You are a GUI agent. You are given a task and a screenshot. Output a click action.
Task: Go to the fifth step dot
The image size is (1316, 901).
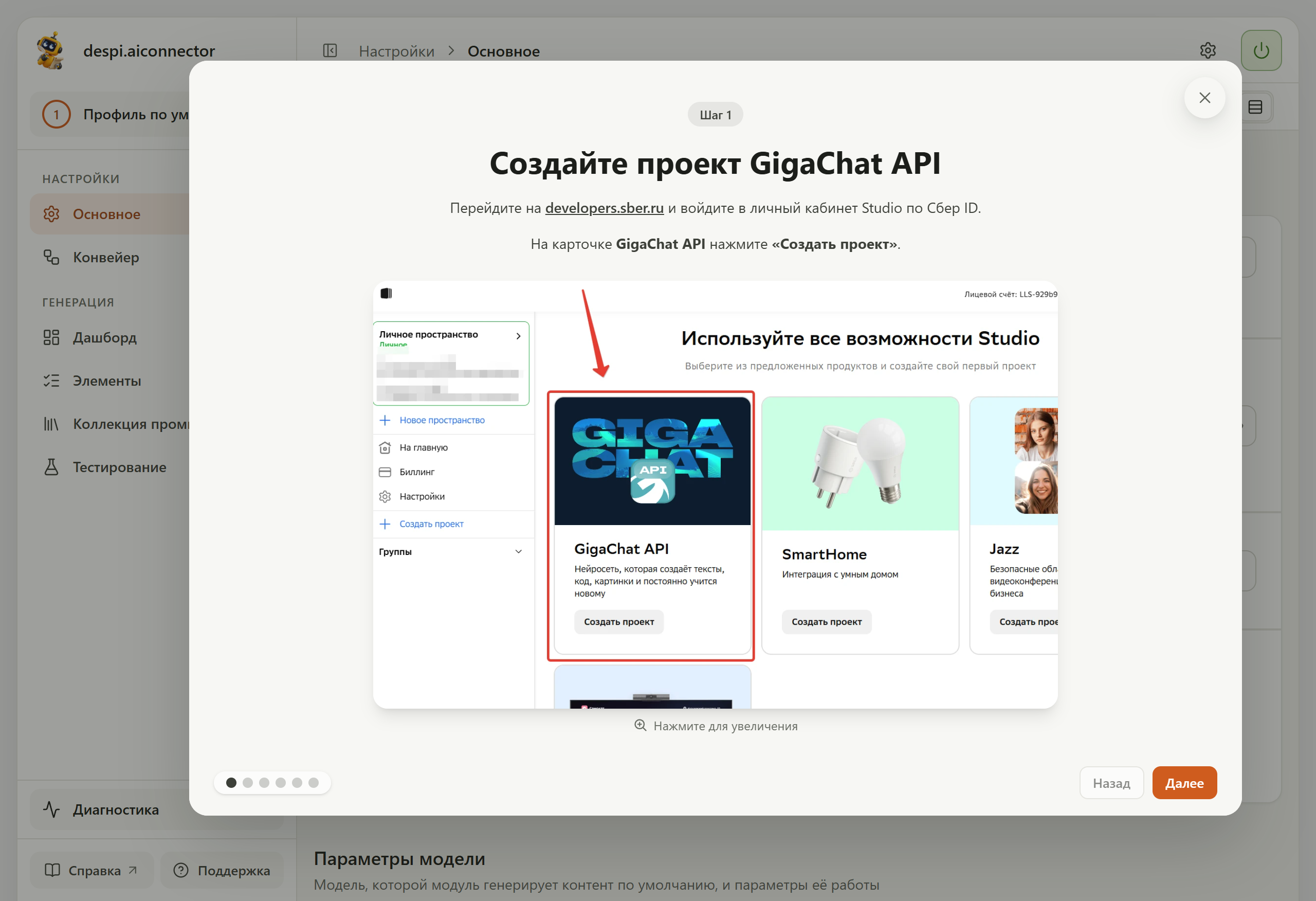point(297,783)
